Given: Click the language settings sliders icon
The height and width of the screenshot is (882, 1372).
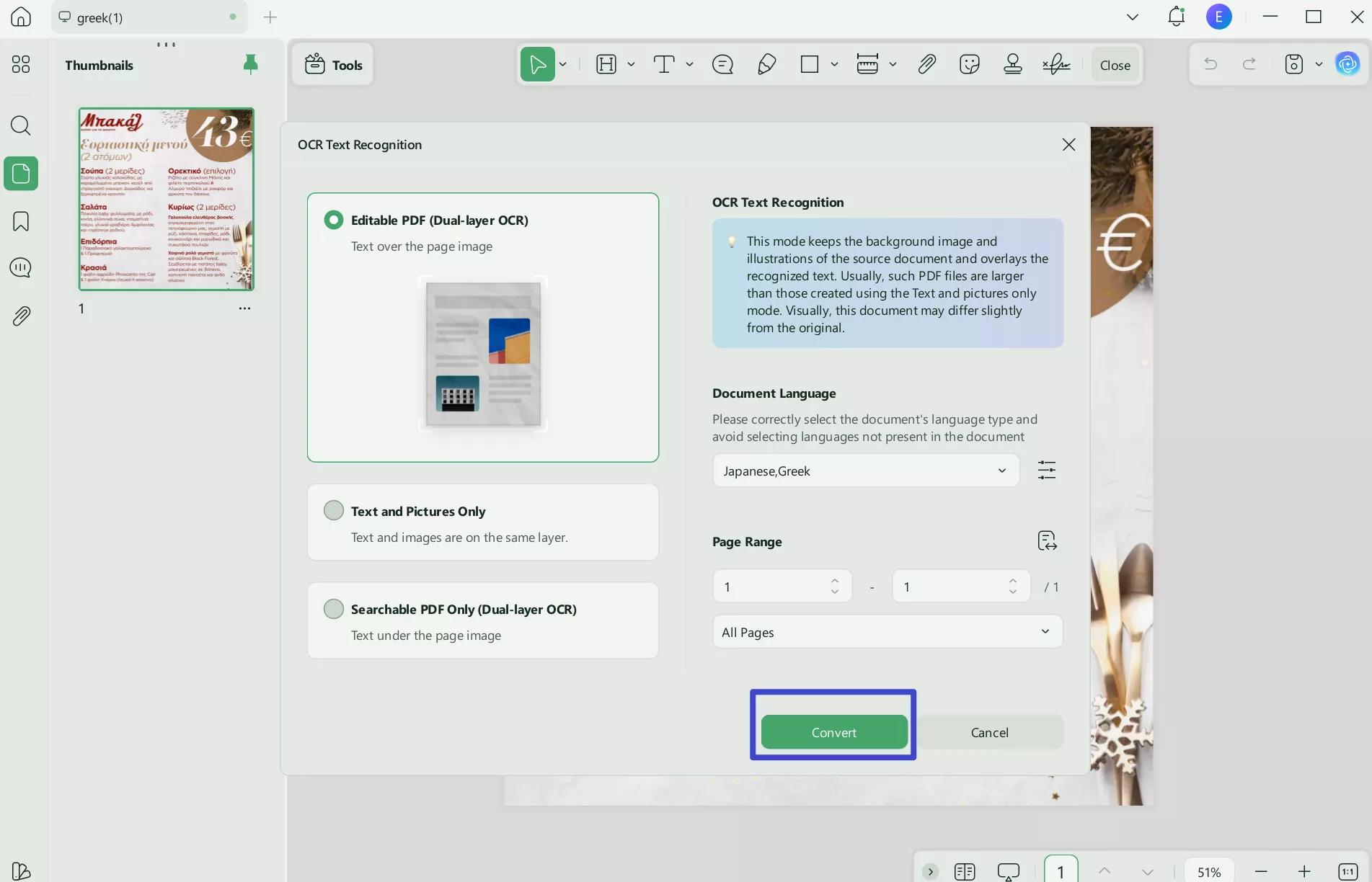Looking at the screenshot, I should point(1046,471).
